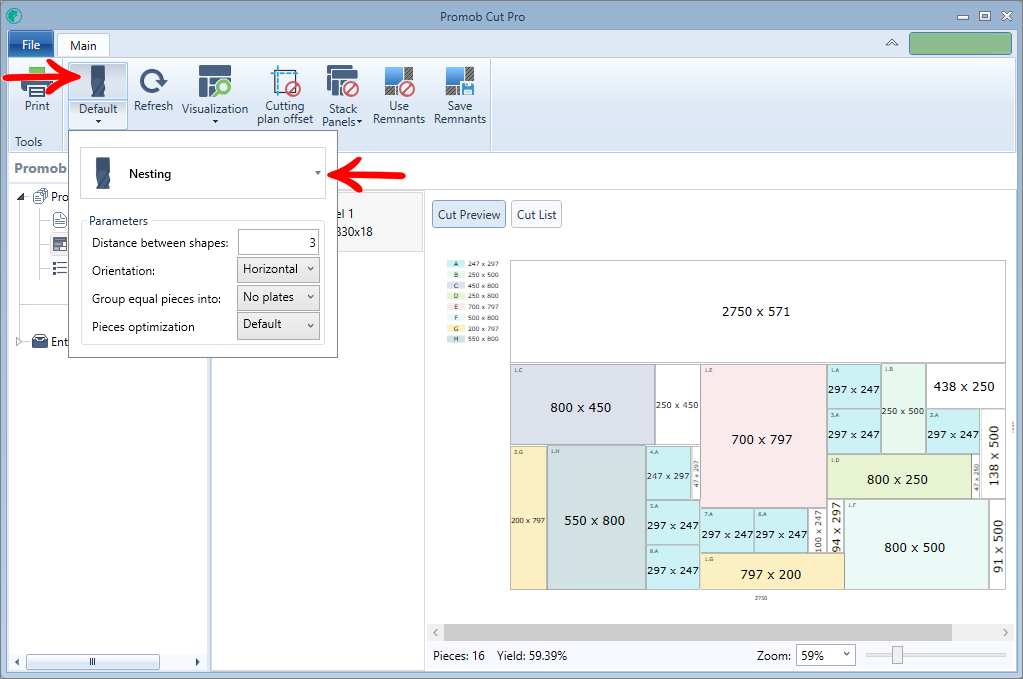Click the Print icon in the ribbon
Image resolution: width=1023 pixels, height=679 pixels.
37,82
